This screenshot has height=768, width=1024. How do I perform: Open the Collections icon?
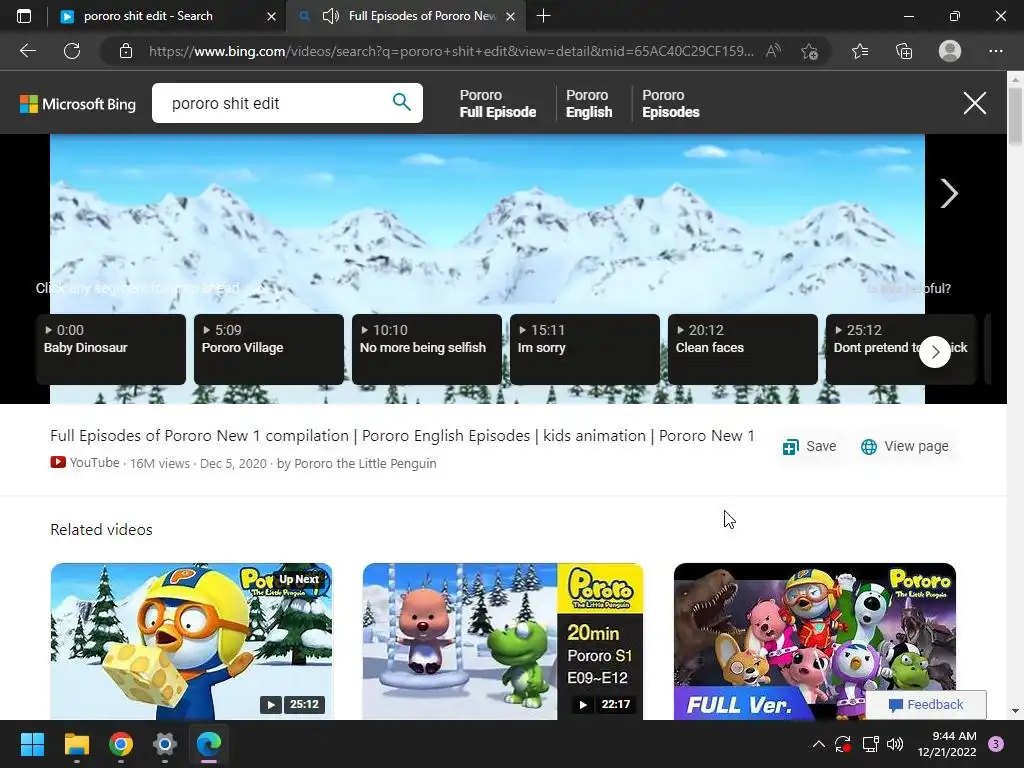pos(904,51)
